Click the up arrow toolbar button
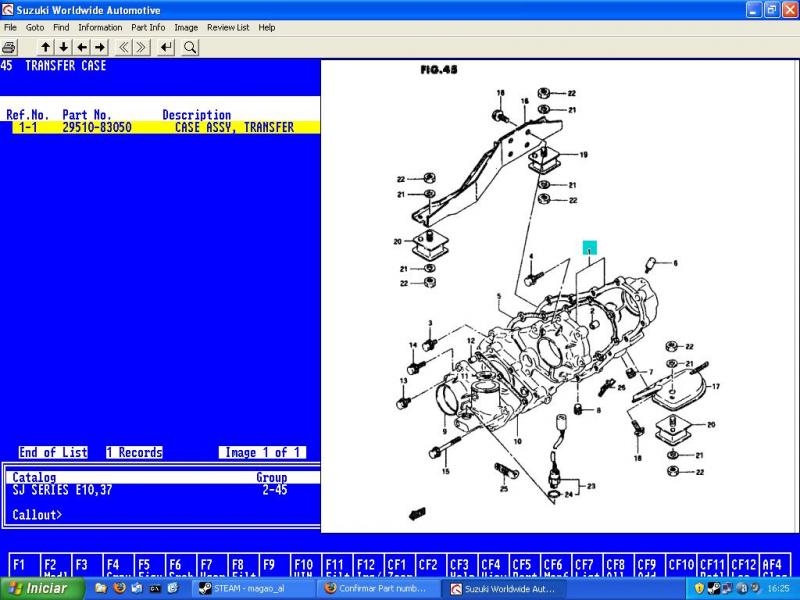The width and height of the screenshot is (800, 600). pos(45,47)
